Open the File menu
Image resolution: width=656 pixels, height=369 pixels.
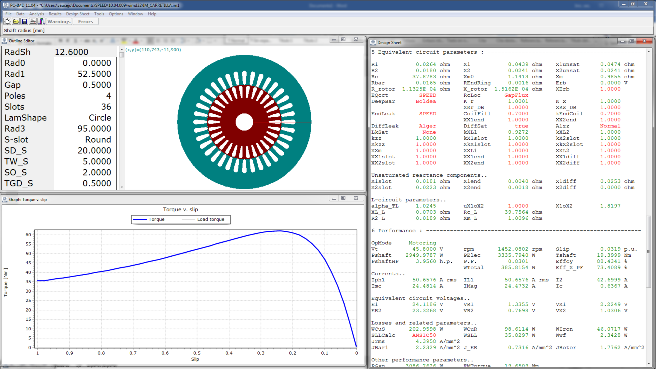[8, 14]
